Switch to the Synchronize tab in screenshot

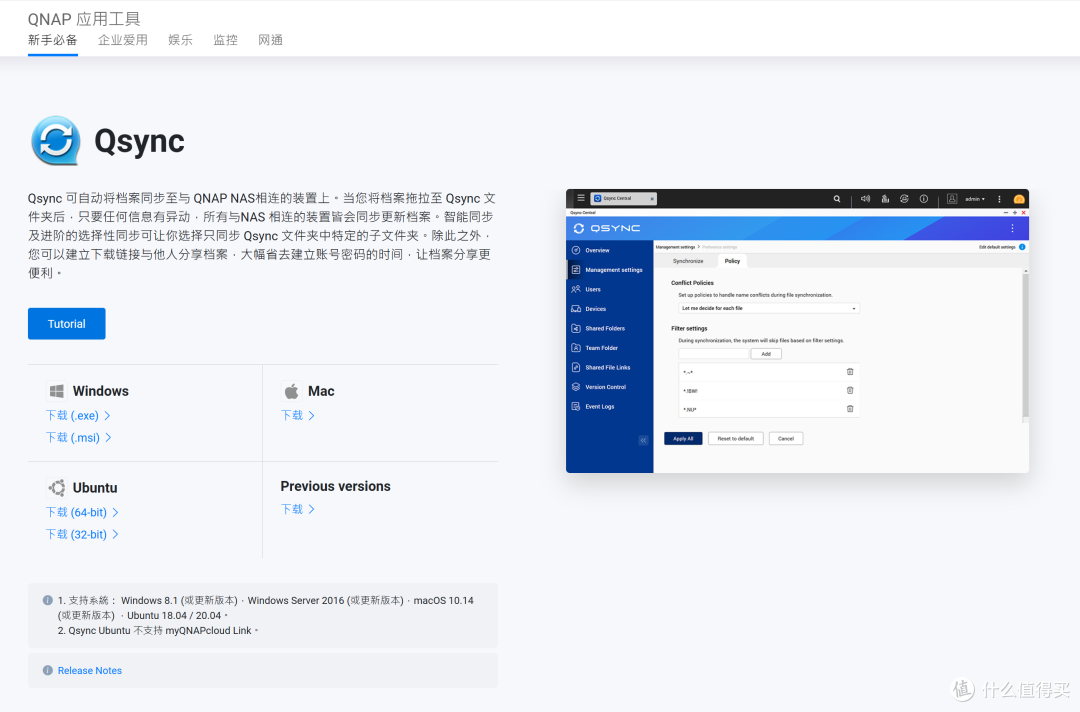coord(688,261)
